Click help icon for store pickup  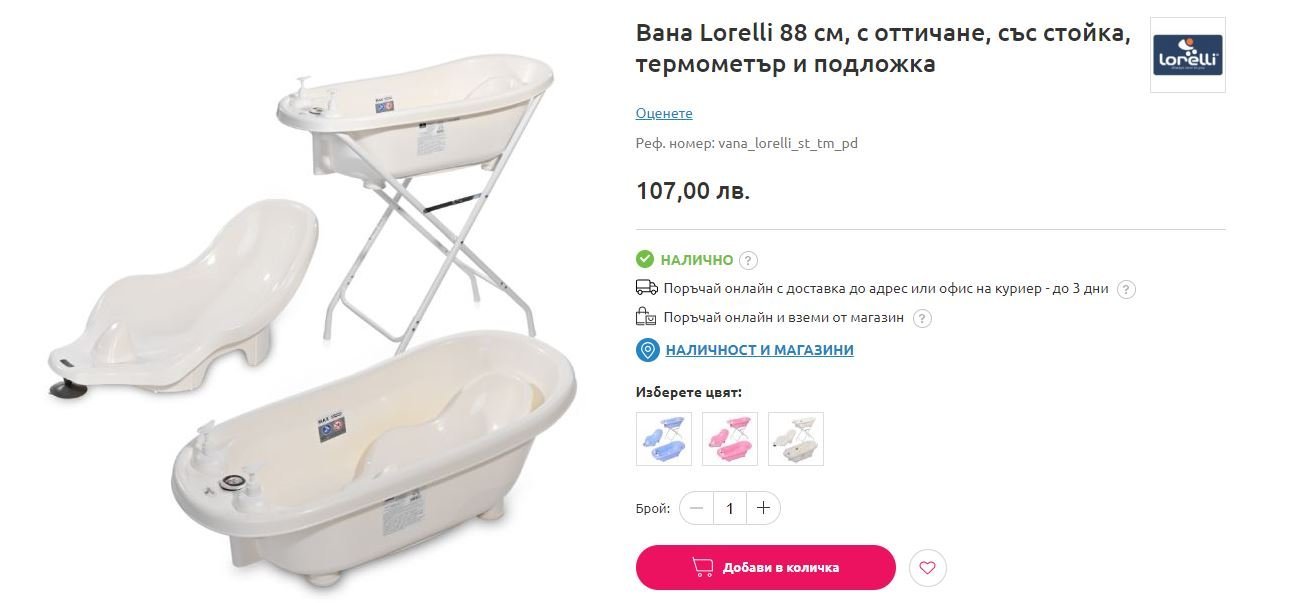(922, 318)
